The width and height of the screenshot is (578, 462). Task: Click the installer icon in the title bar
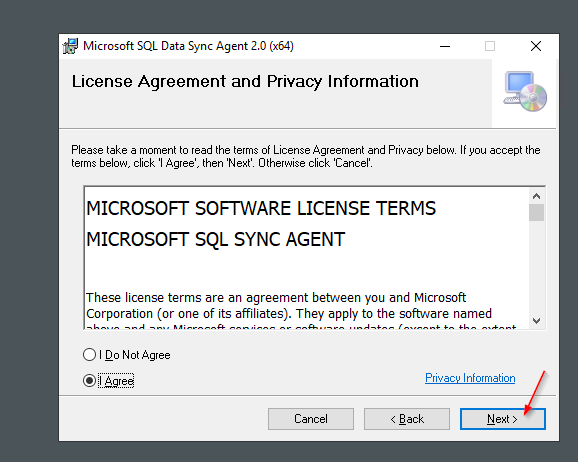[70, 46]
